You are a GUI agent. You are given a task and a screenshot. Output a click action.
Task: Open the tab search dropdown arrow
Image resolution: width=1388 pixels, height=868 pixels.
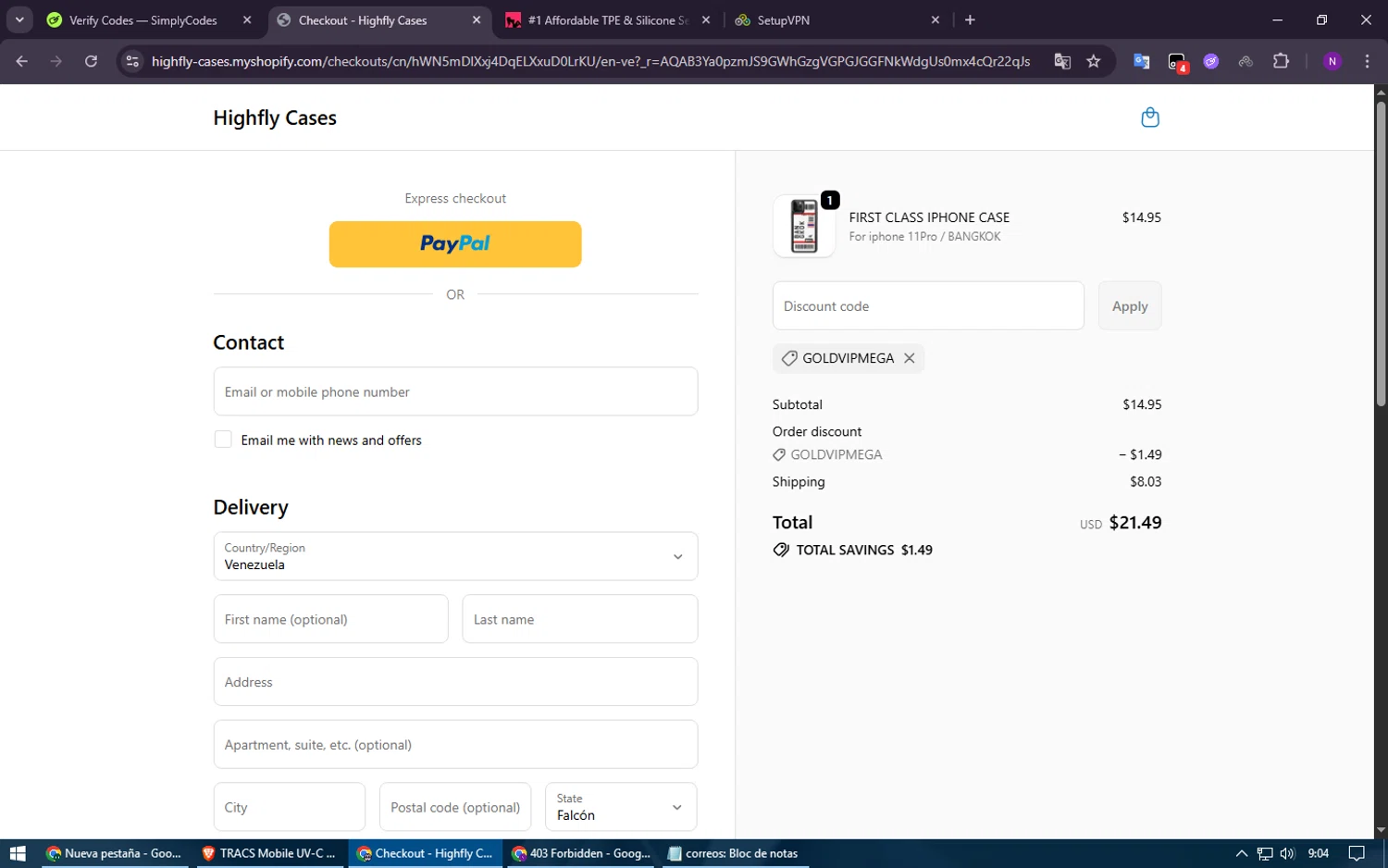click(19, 19)
